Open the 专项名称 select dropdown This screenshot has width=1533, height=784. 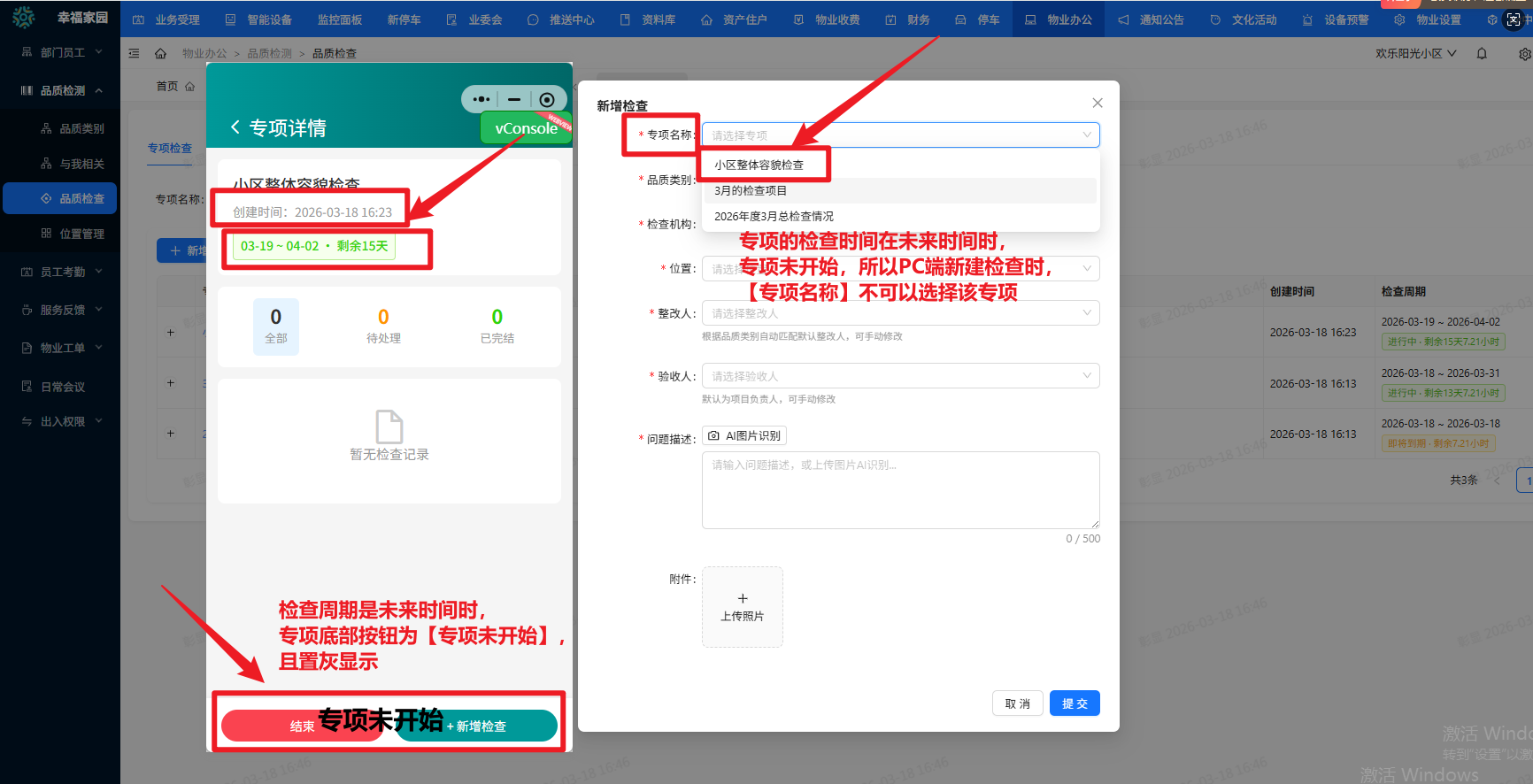coord(901,135)
